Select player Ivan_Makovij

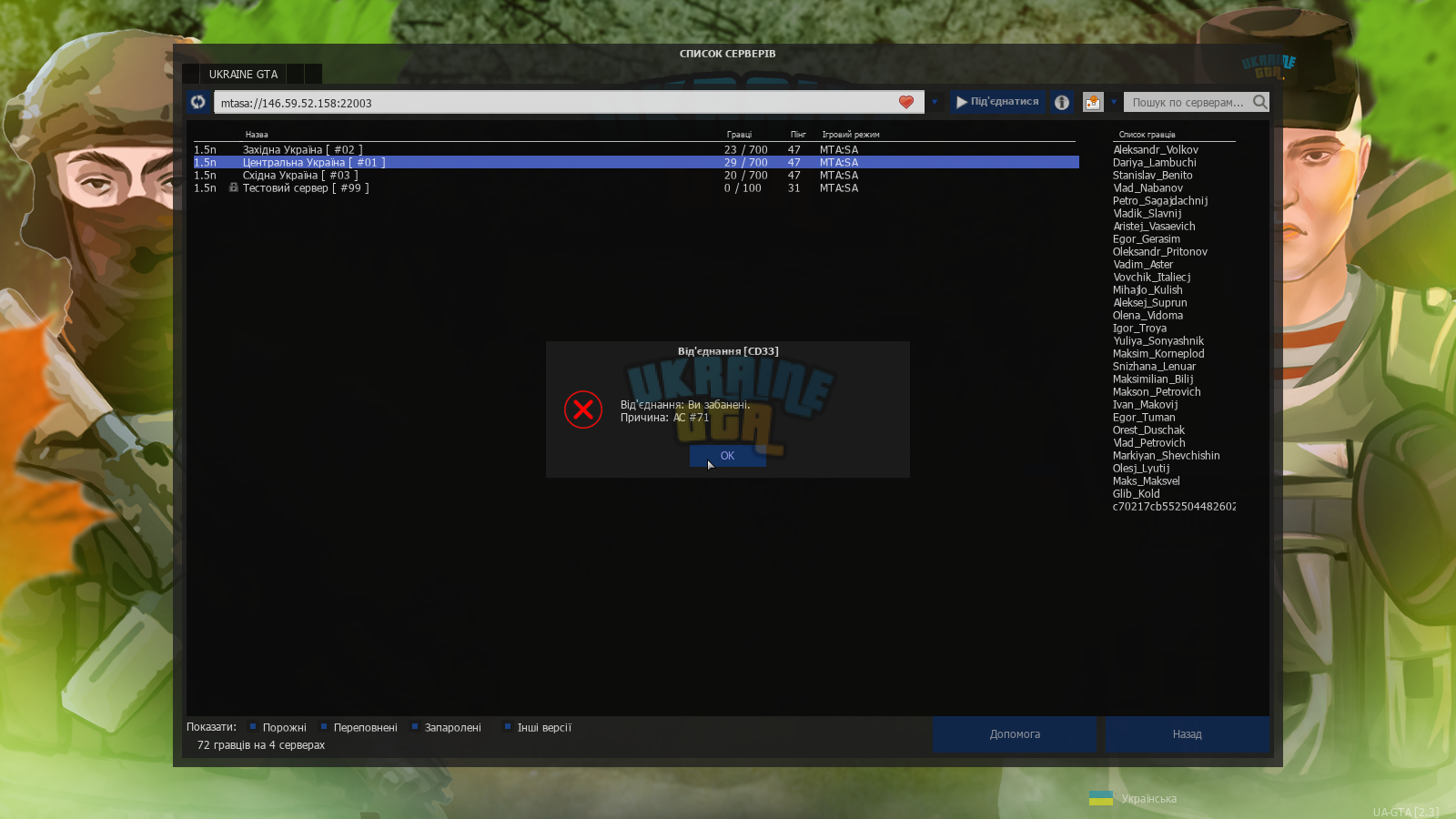point(1146,405)
